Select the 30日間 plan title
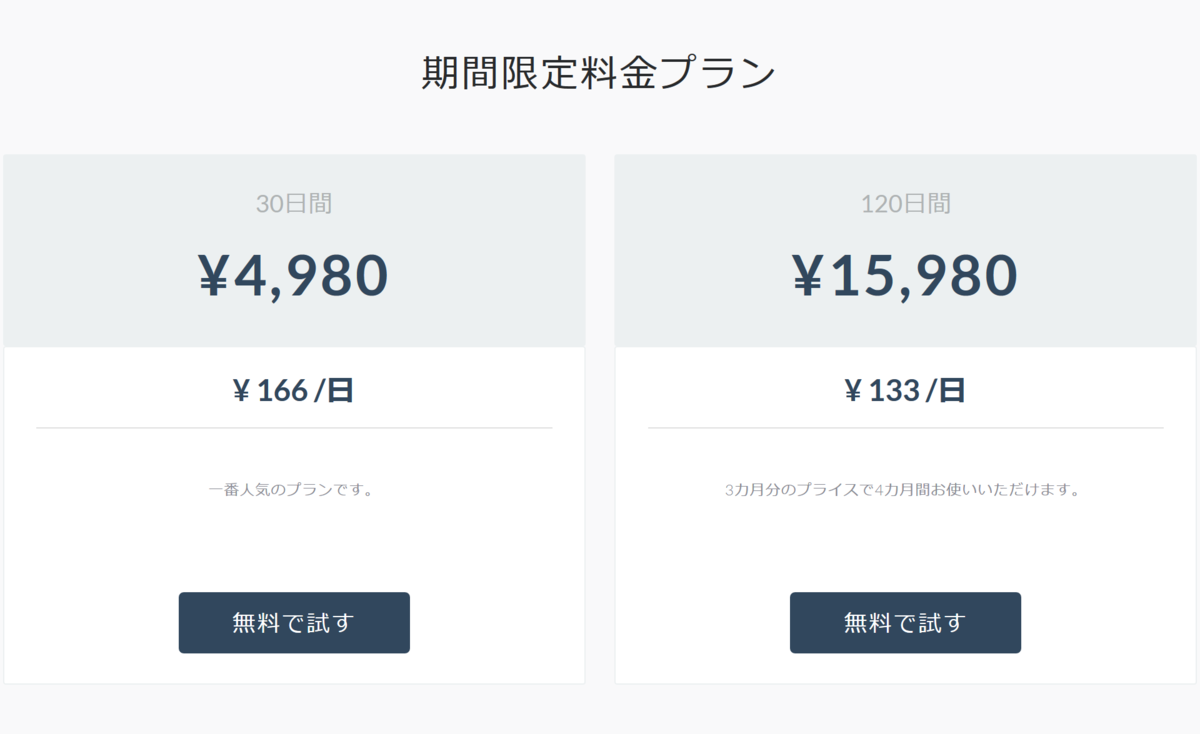Viewport: 1200px width, 734px height. [x=294, y=204]
